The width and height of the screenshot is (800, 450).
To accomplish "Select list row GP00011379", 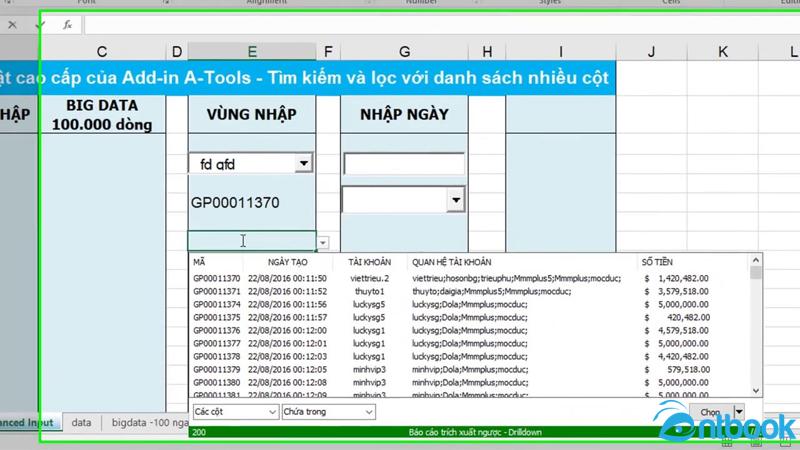I will (x=469, y=369).
